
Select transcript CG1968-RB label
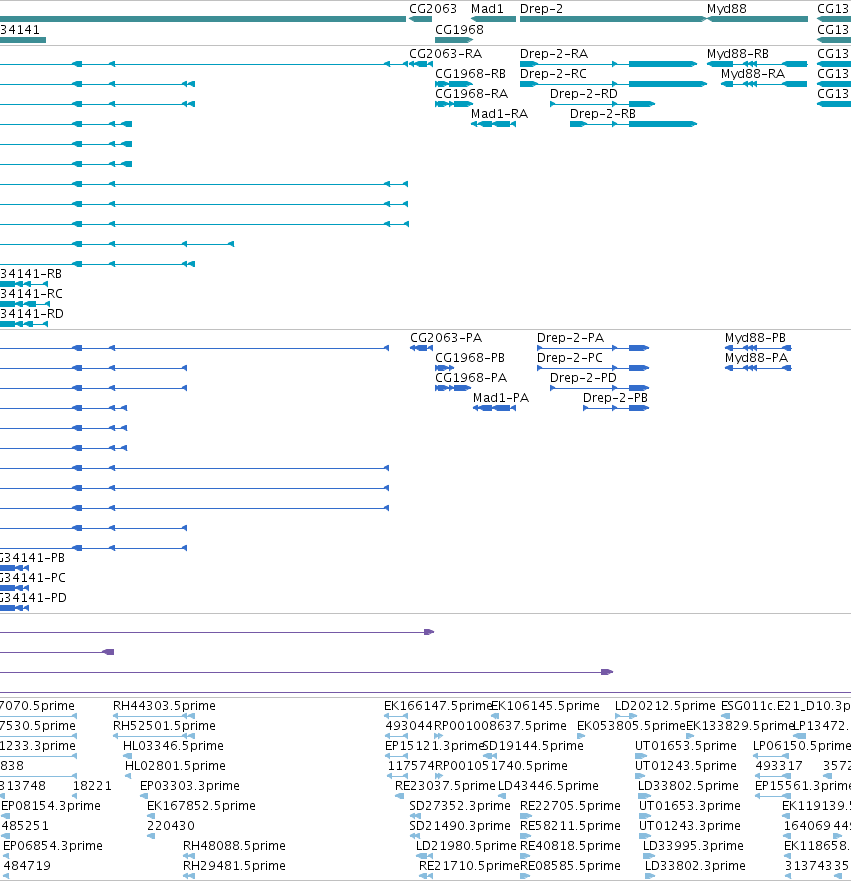click(x=470, y=74)
